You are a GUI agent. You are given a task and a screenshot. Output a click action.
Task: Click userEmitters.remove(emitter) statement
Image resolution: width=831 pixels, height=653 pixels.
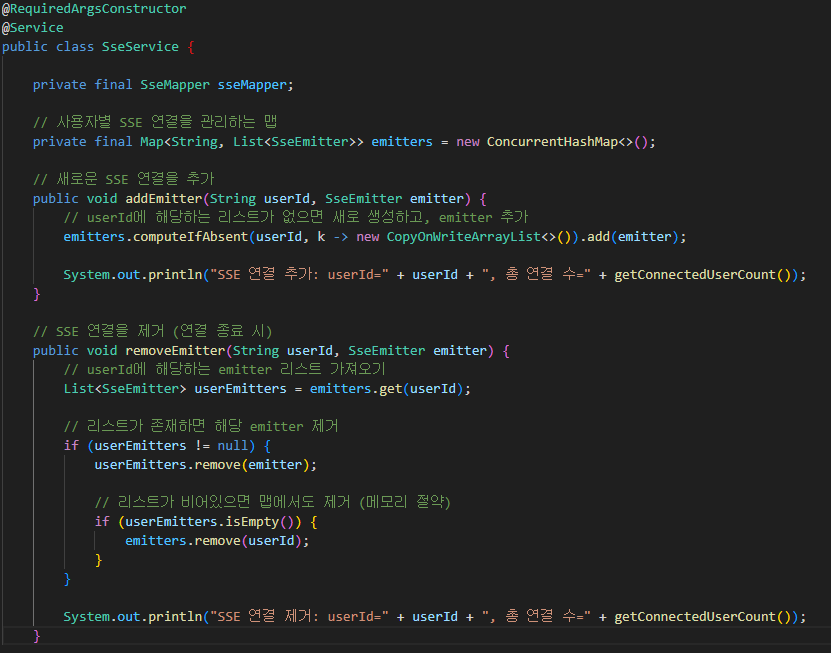point(206,465)
